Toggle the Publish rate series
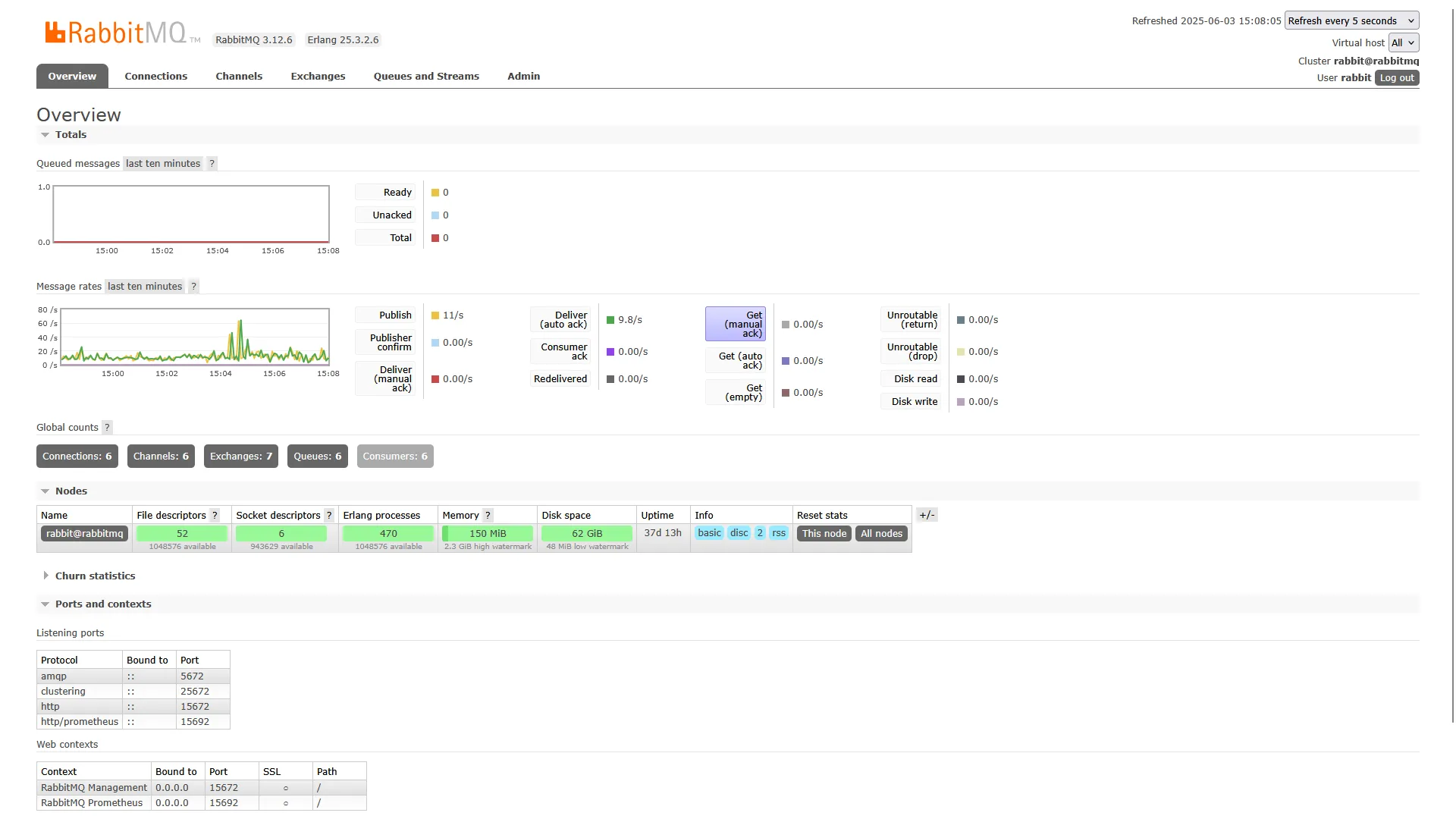The height and width of the screenshot is (819, 1456). [x=386, y=315]
